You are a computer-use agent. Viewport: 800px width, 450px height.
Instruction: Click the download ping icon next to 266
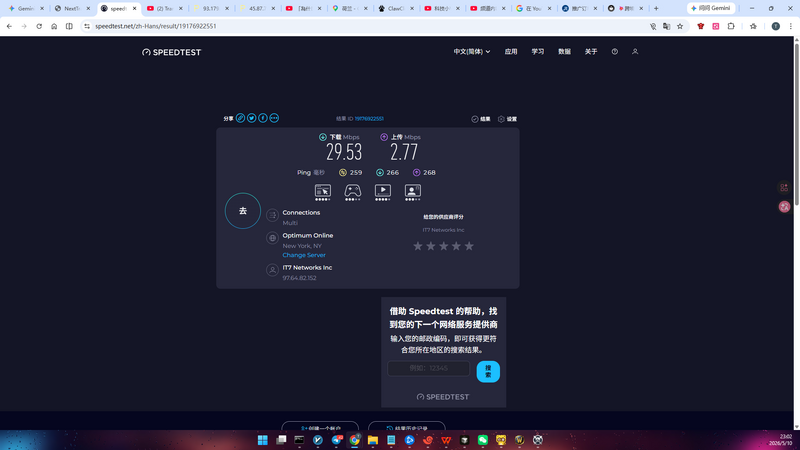pyautogui.click(x=380, y=172)
